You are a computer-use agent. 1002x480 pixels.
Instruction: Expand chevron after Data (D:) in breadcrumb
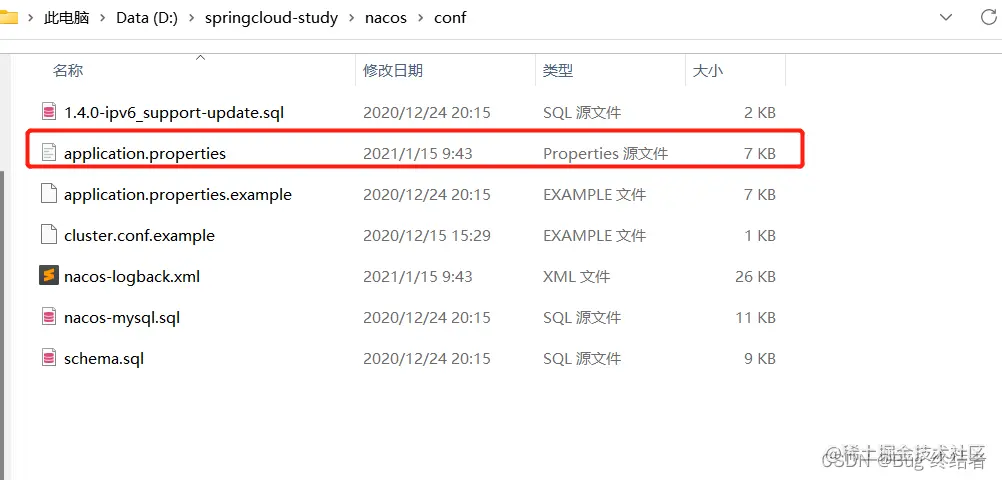(191, 18)
